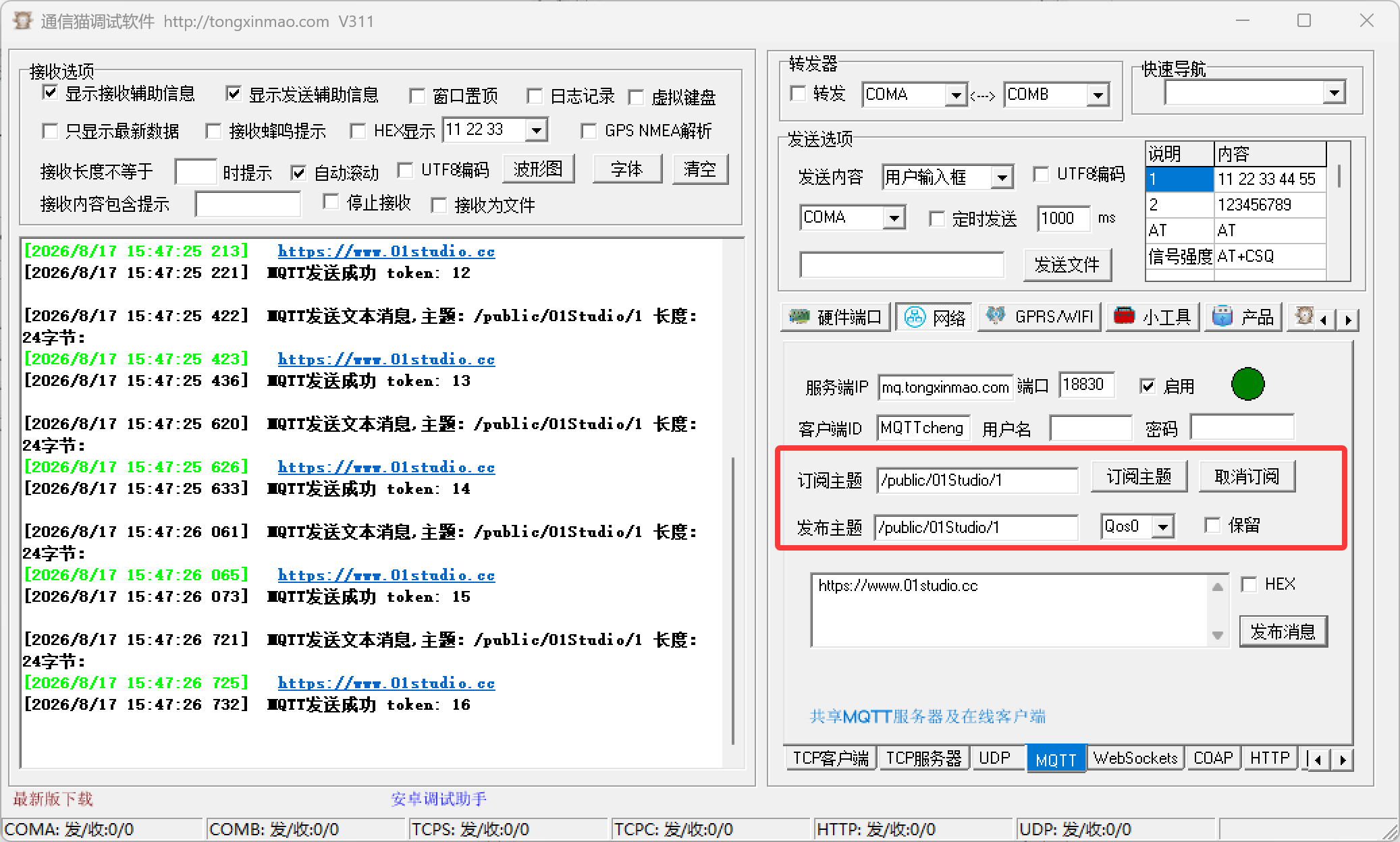Expand the Qos0 dropdown
This screenshot has width=1400, height=842.
click(x=1163, y=526)
